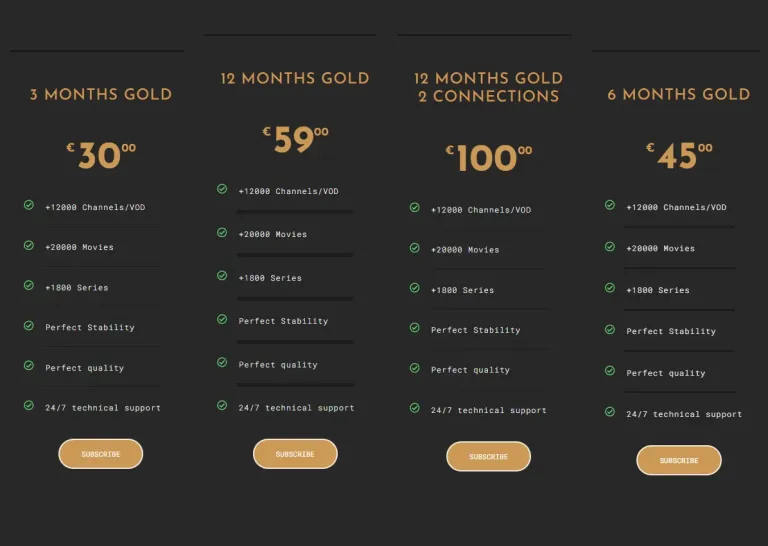Click the 6 MONTHS GOLD heading
Screen dimensions: 768x546
(679, 94)
